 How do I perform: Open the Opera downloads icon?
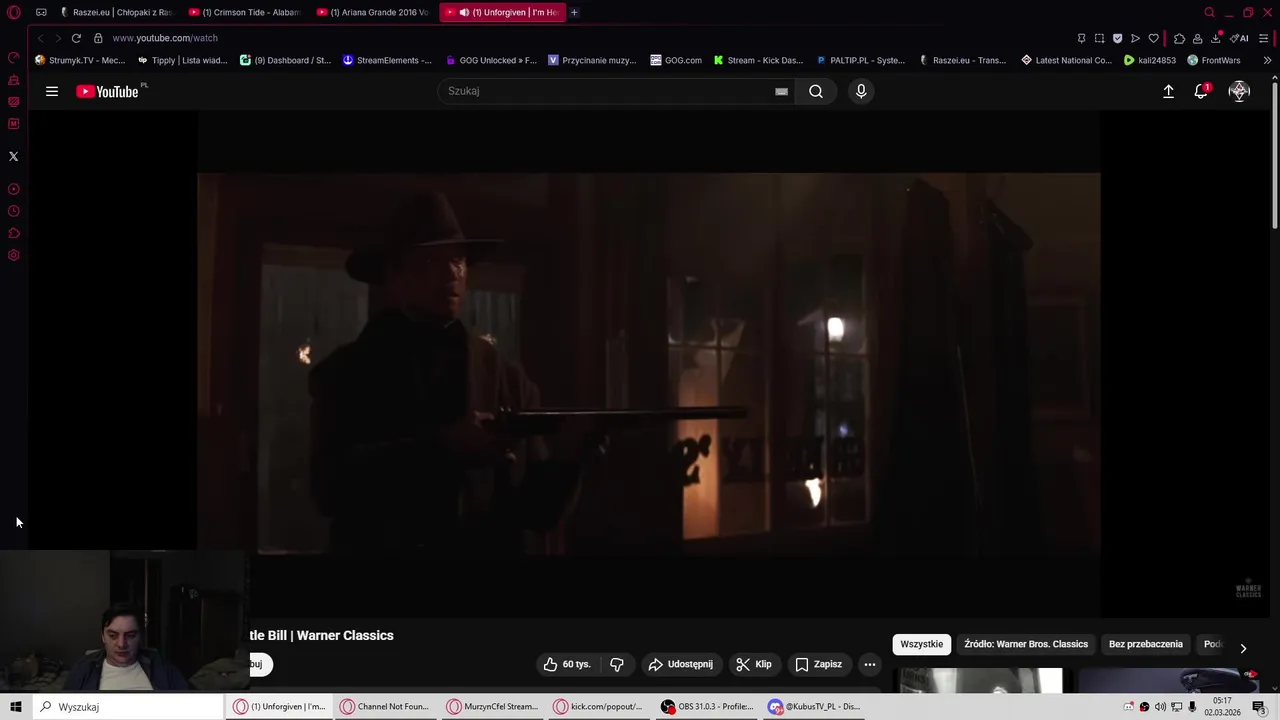pyautogui.click(x=1216, y=38)
